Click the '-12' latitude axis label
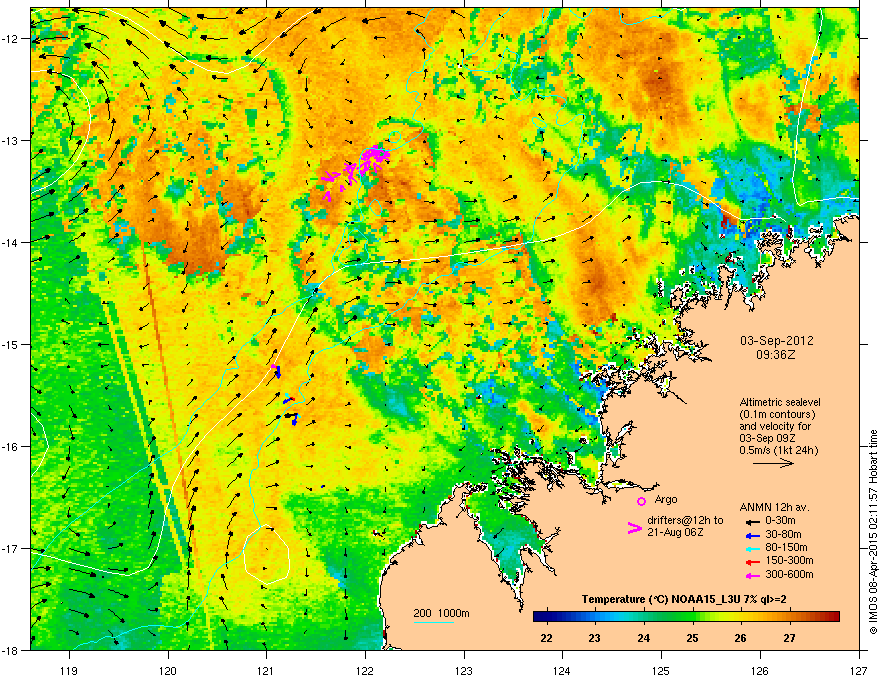 tap(10, 39)
